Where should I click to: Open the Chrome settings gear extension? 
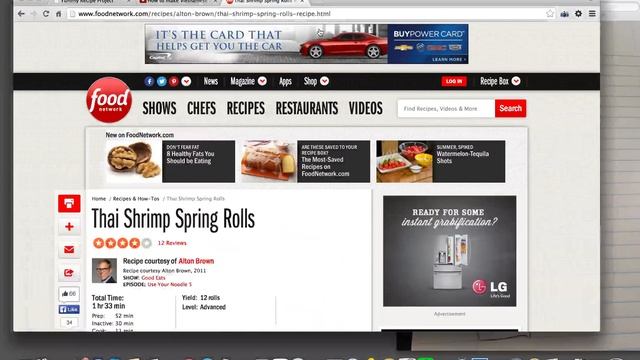tap(578, 13)
